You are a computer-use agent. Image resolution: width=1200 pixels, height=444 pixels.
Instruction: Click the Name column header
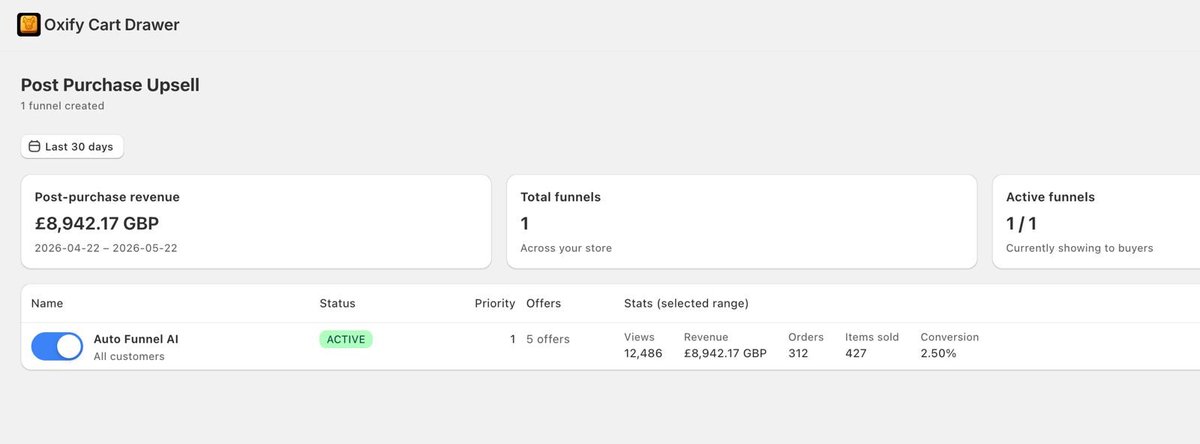[47, 303]
